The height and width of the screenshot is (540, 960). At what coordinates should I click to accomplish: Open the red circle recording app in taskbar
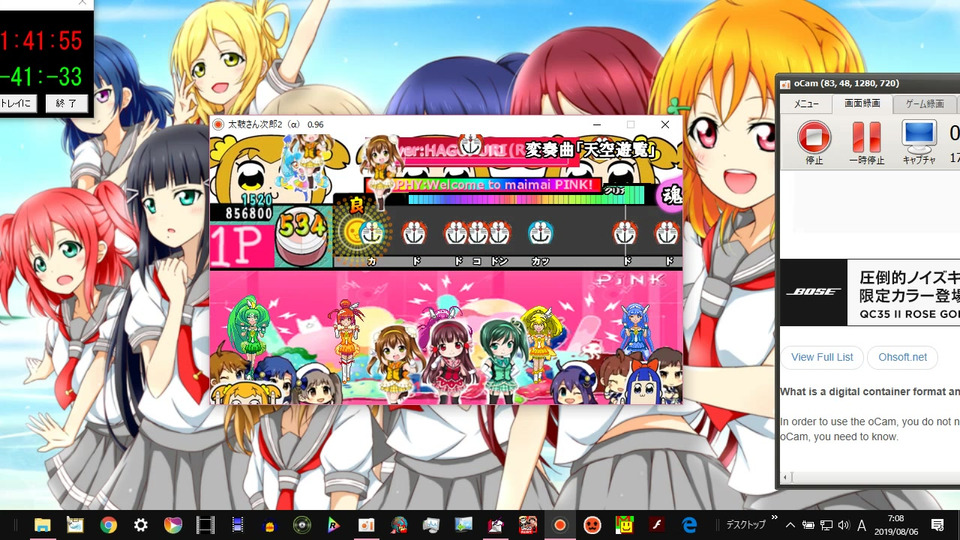click(x=560, y=525)
